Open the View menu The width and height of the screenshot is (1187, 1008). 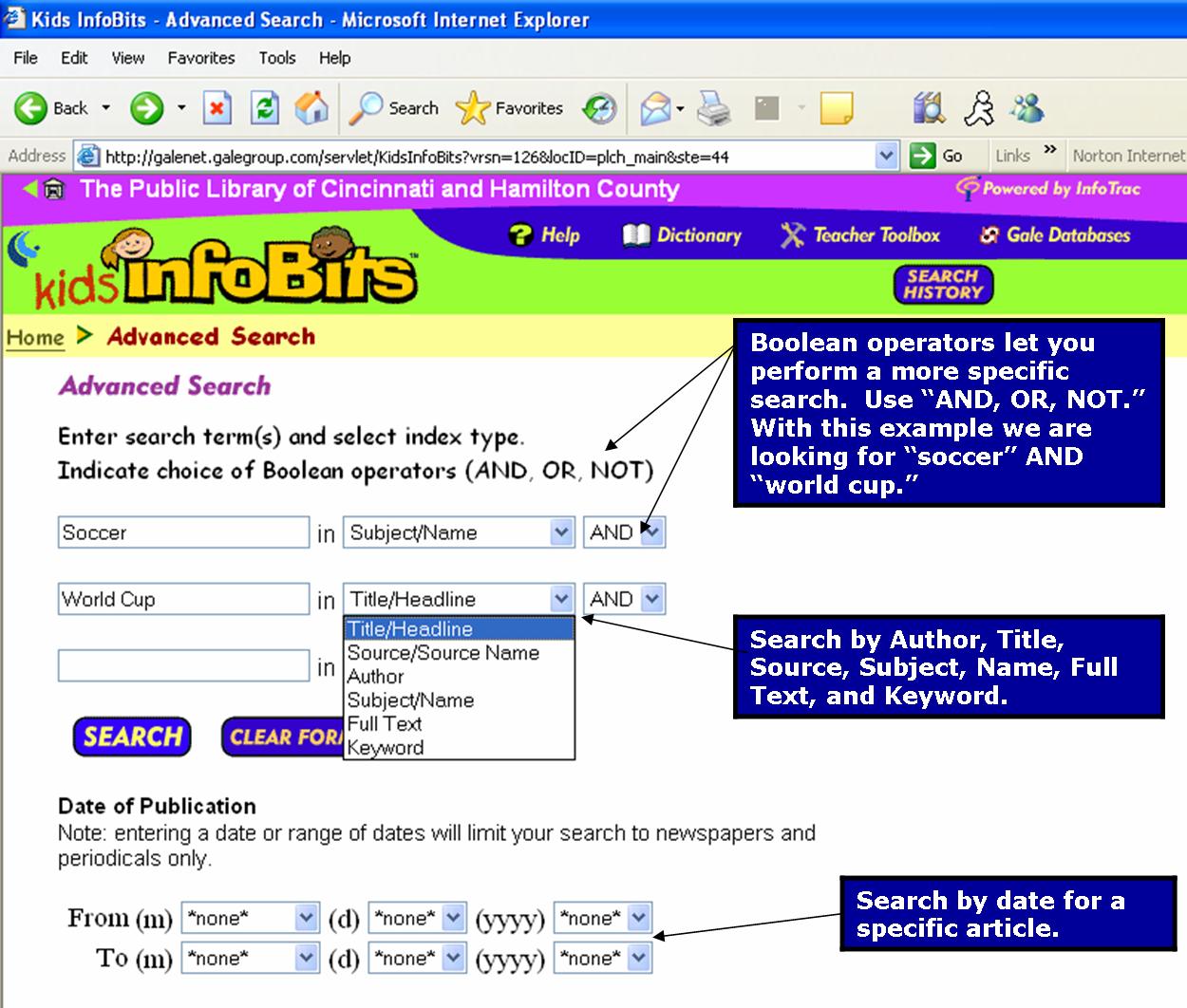pyautogui.click(x=128, y=58)
